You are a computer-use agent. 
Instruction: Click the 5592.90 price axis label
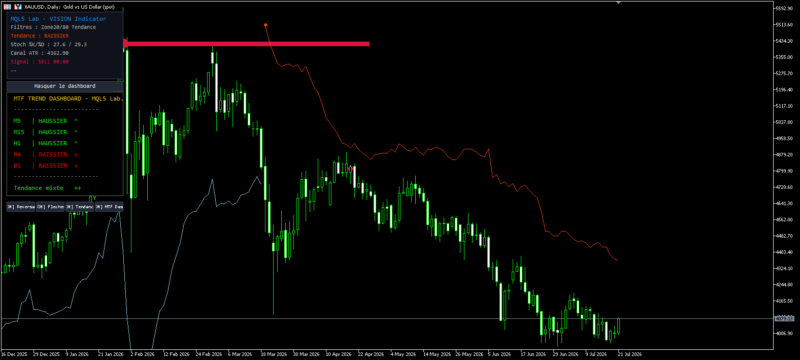[783, 8]
